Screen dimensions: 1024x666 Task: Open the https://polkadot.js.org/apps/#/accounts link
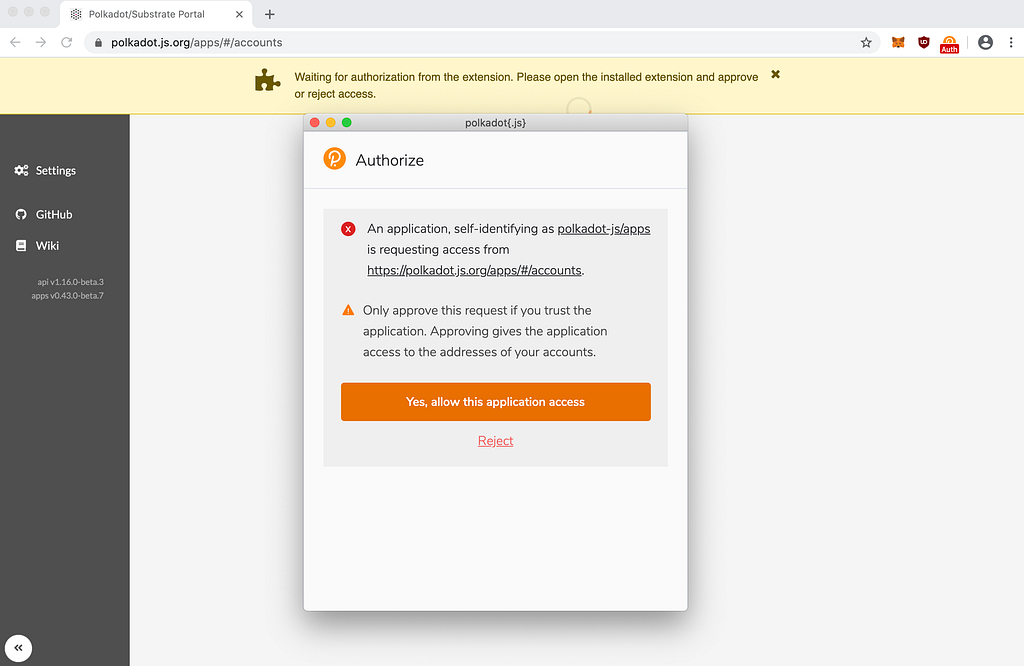point(474,270)
